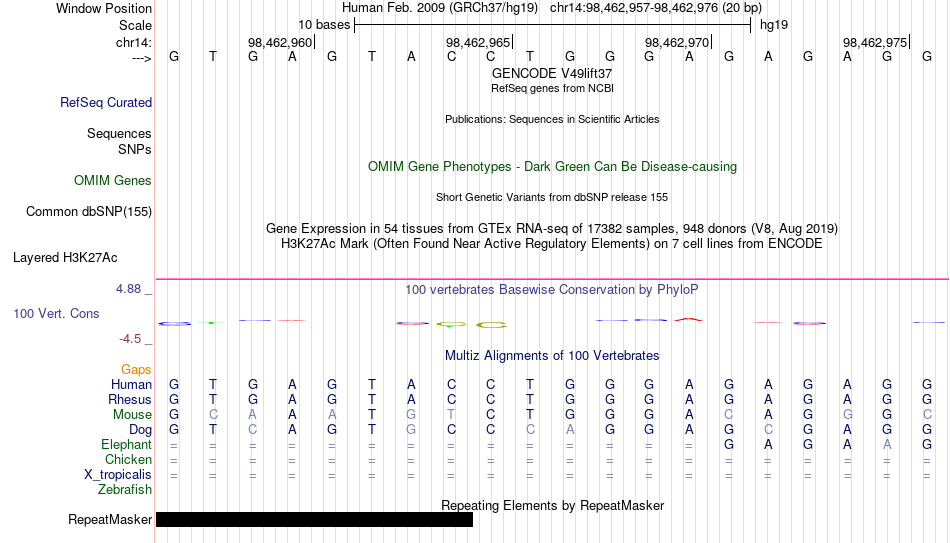Click 'Repeating Elements by RepeatMasker' title
This screenshot has width=950, height=543.
[x=552, y=505]
